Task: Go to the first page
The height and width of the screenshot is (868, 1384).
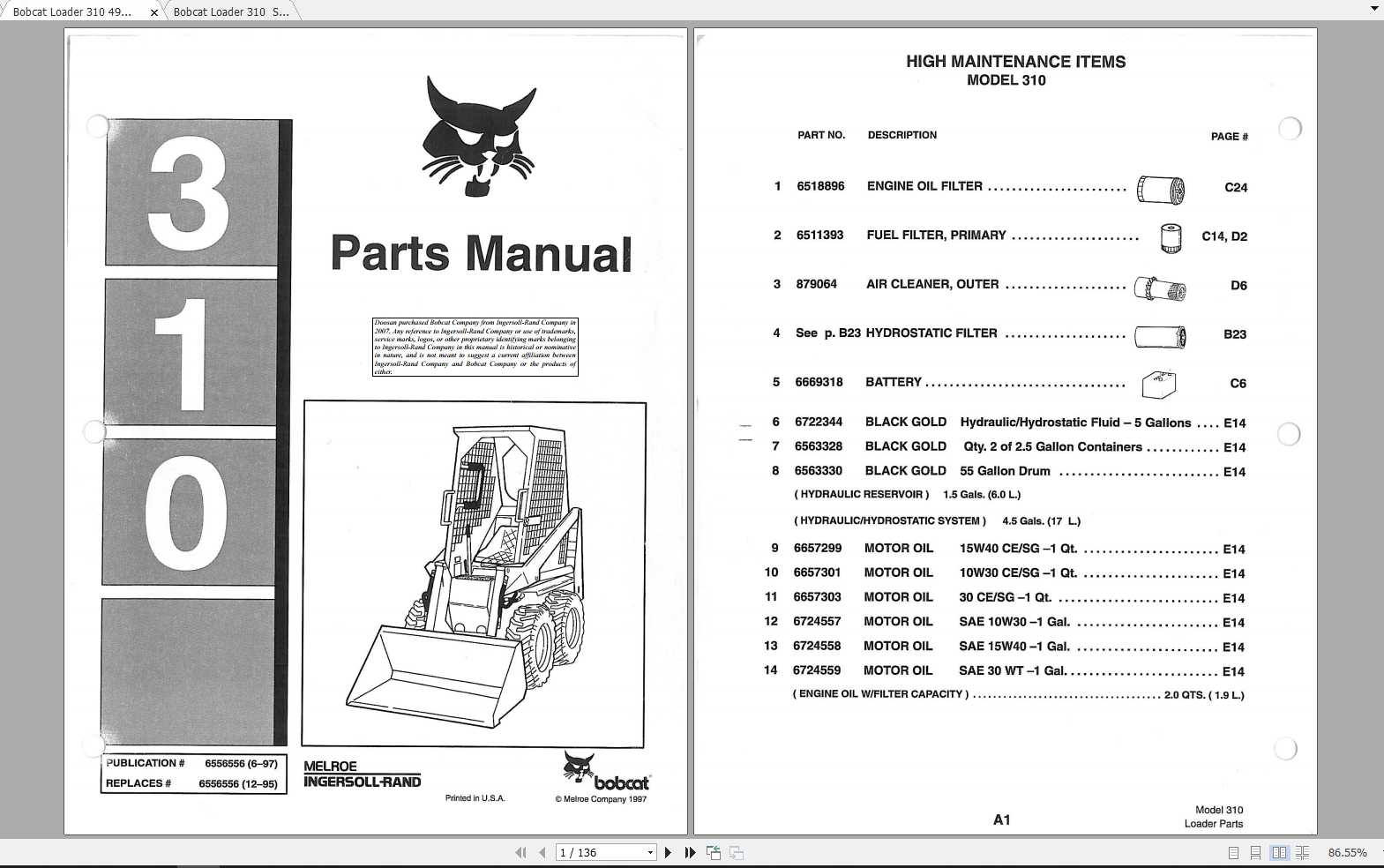Action: (x=520, y=852)
